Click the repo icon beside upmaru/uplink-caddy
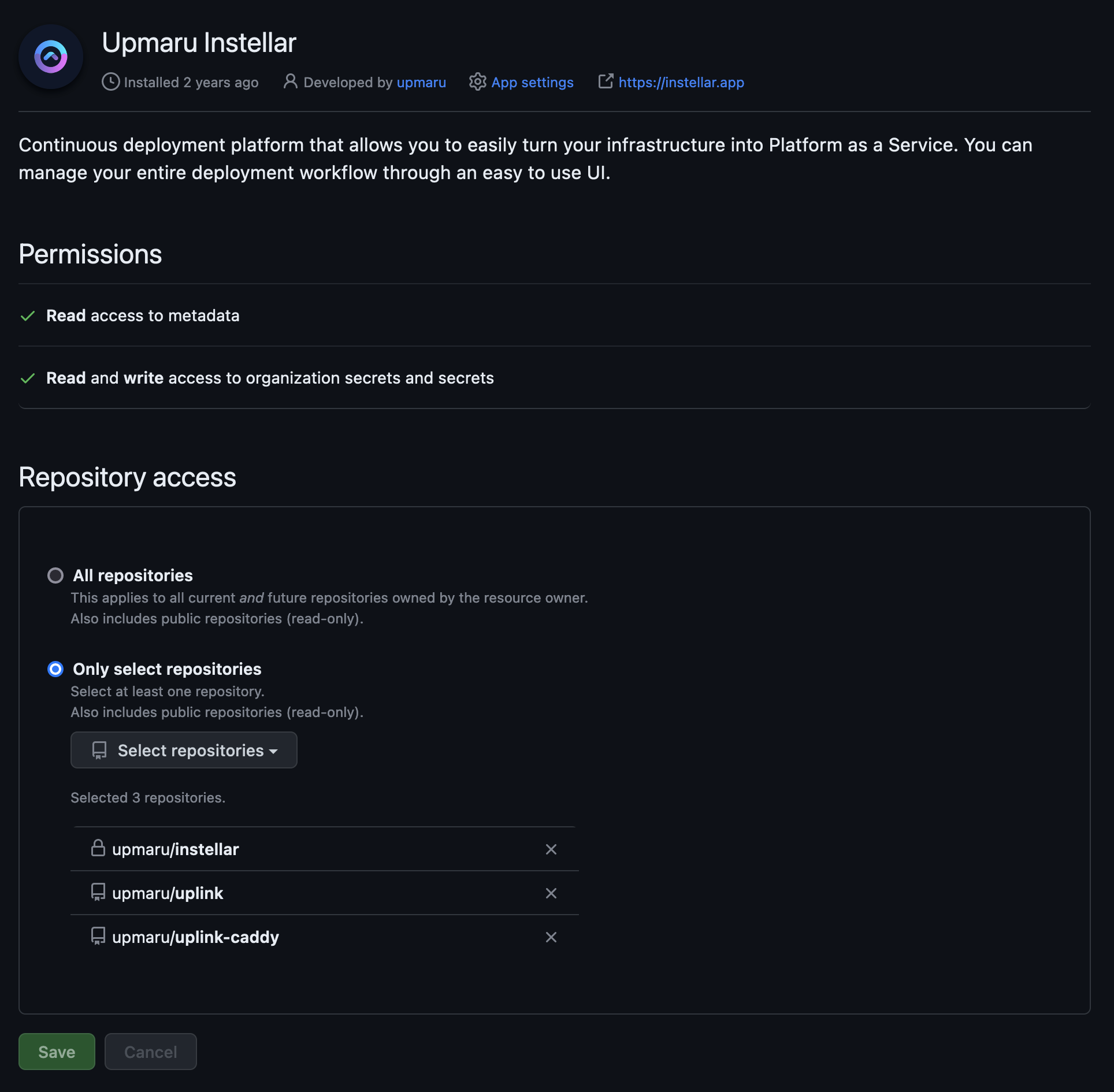Viewport: 1114px width, 1092px height. coord(98,937)
